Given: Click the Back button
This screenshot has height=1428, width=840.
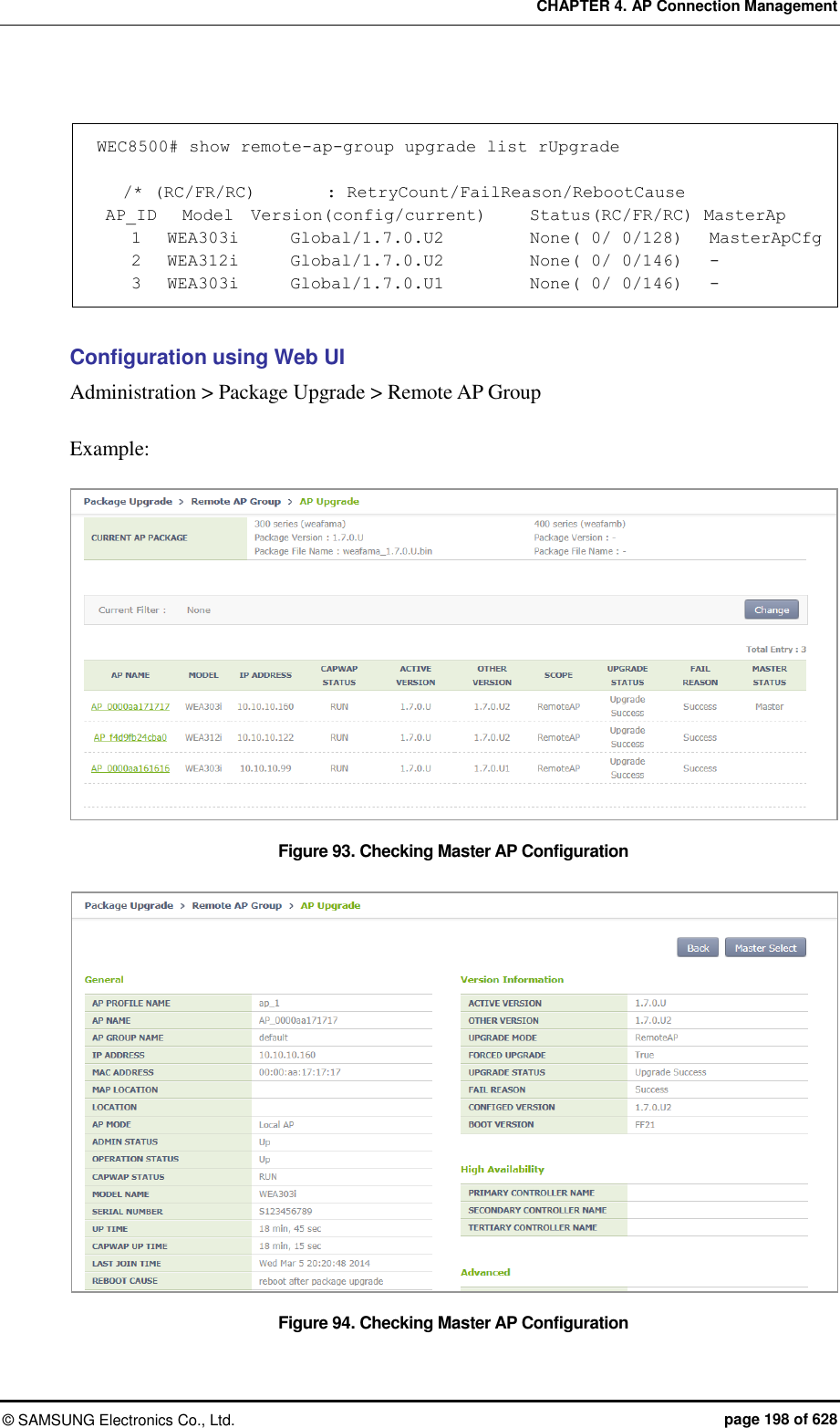Looking at the screenshot, I should 698,947.
